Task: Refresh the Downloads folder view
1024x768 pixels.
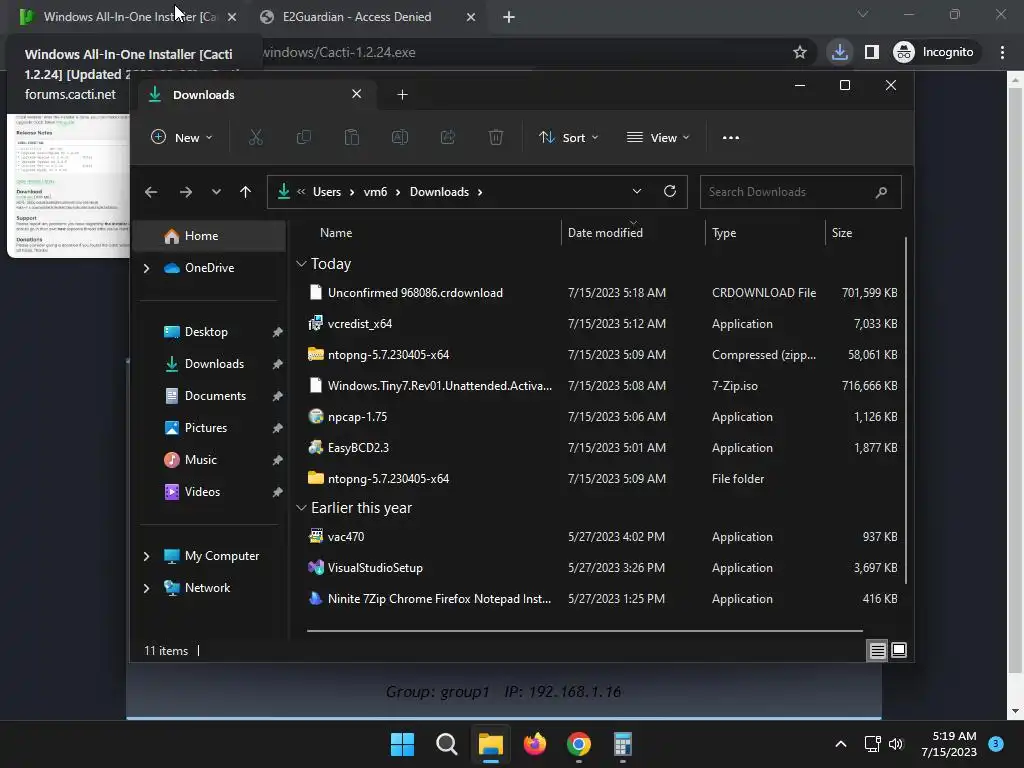Action: point(669,191)
